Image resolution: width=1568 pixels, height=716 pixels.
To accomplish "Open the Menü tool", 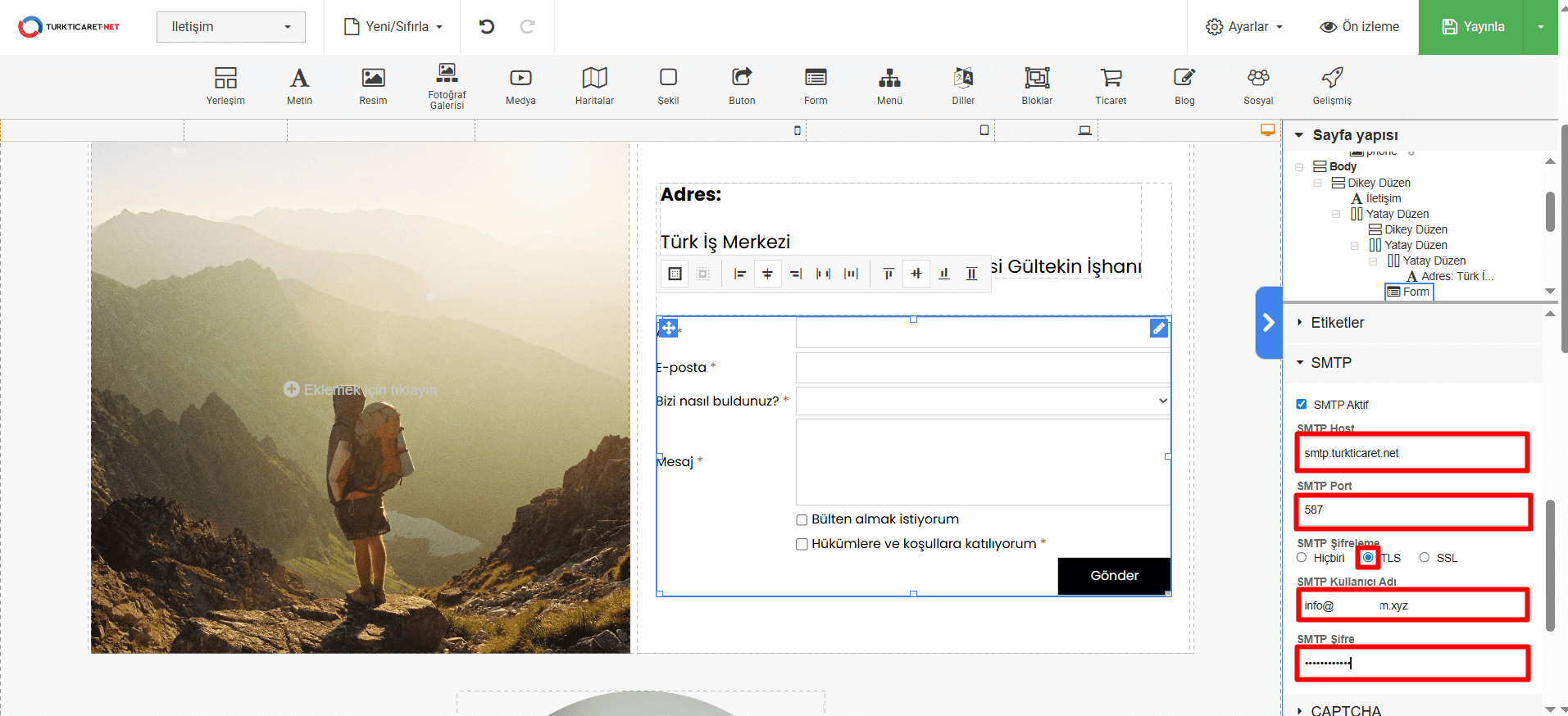I will click(x=889, y=86).
